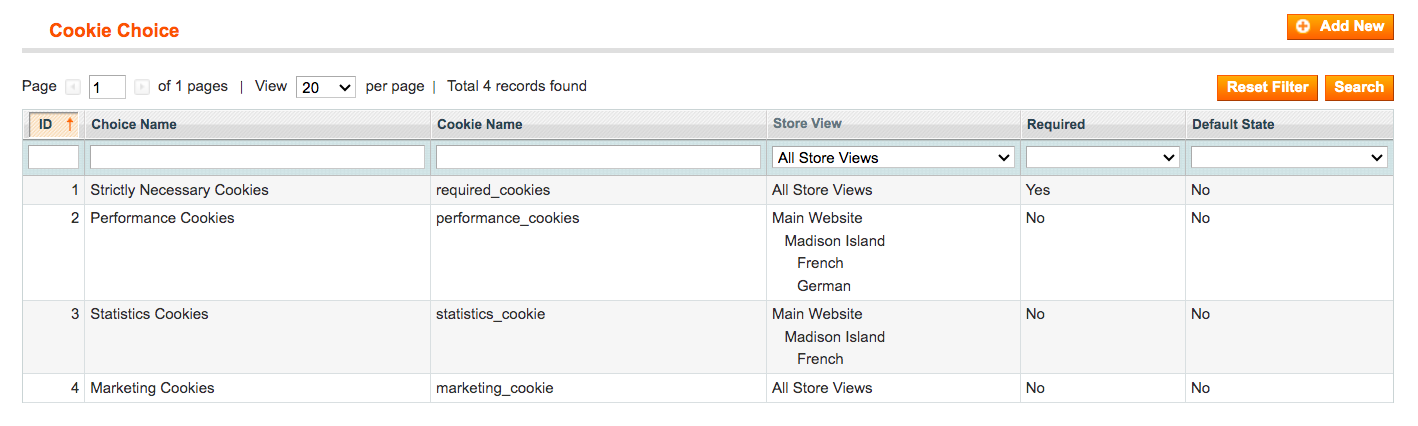Click the previous page arrow icon
1418x426 pixels.
tap(73, 87)
